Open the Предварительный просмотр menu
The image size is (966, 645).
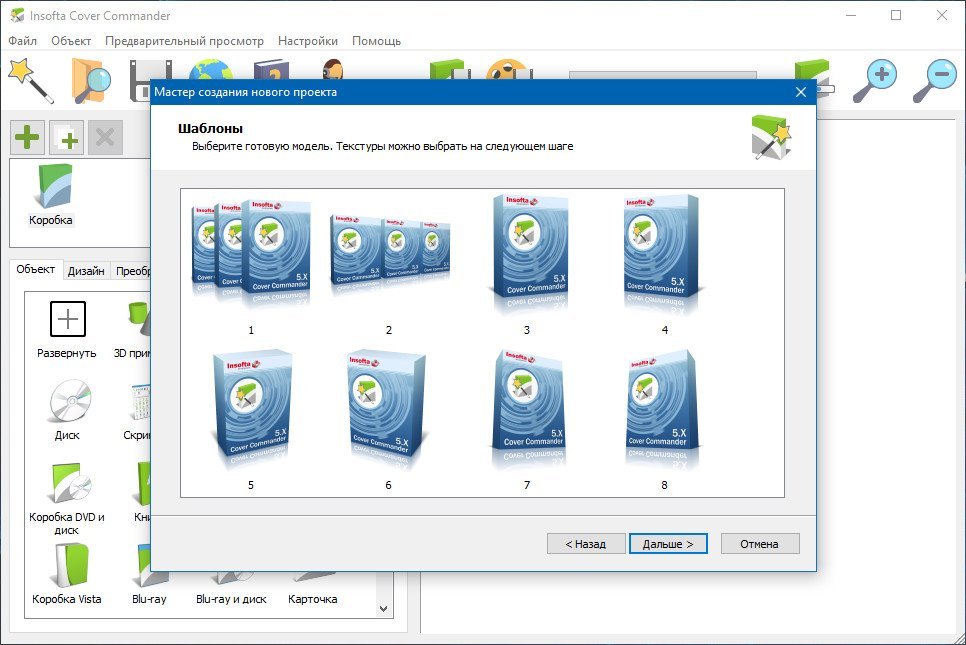pos(184,41)
